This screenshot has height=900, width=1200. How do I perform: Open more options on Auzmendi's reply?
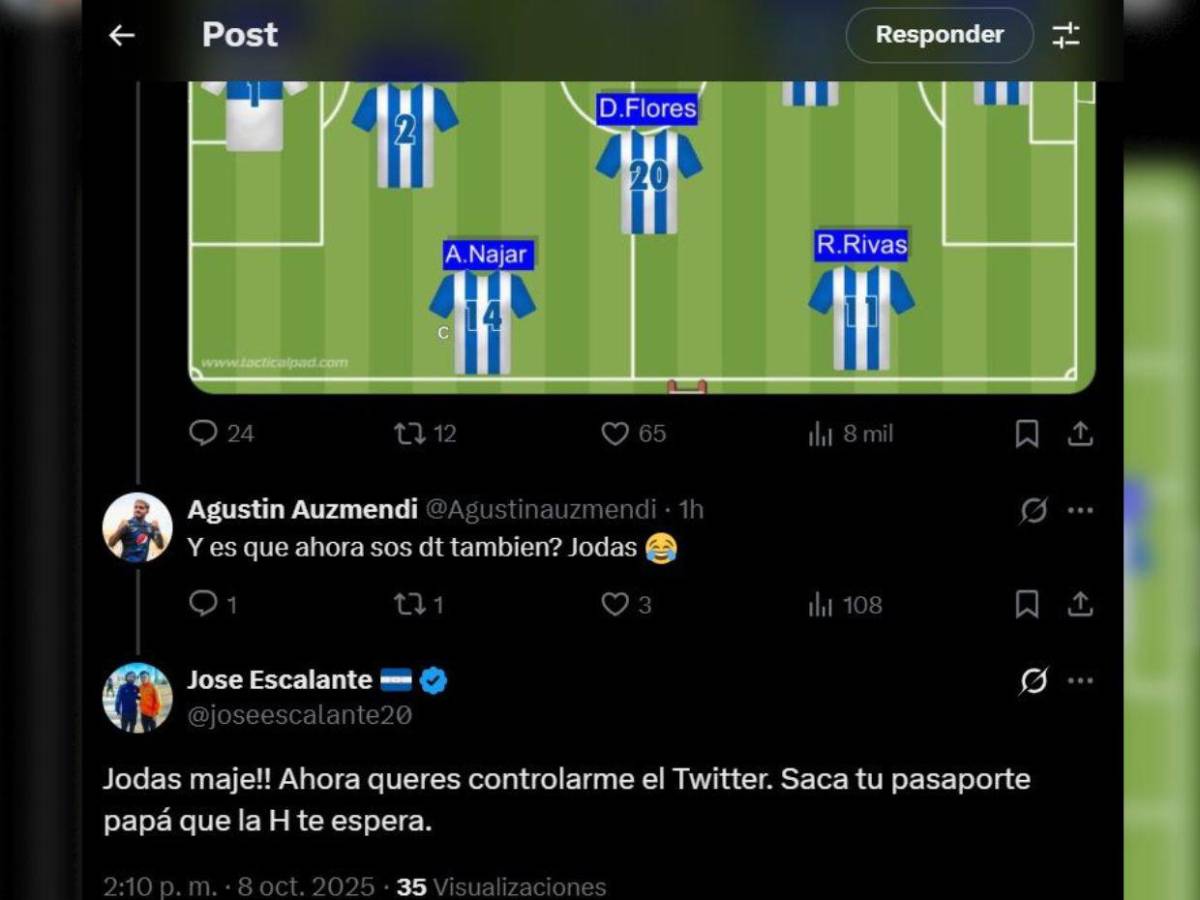click(x=1080, y=510)
